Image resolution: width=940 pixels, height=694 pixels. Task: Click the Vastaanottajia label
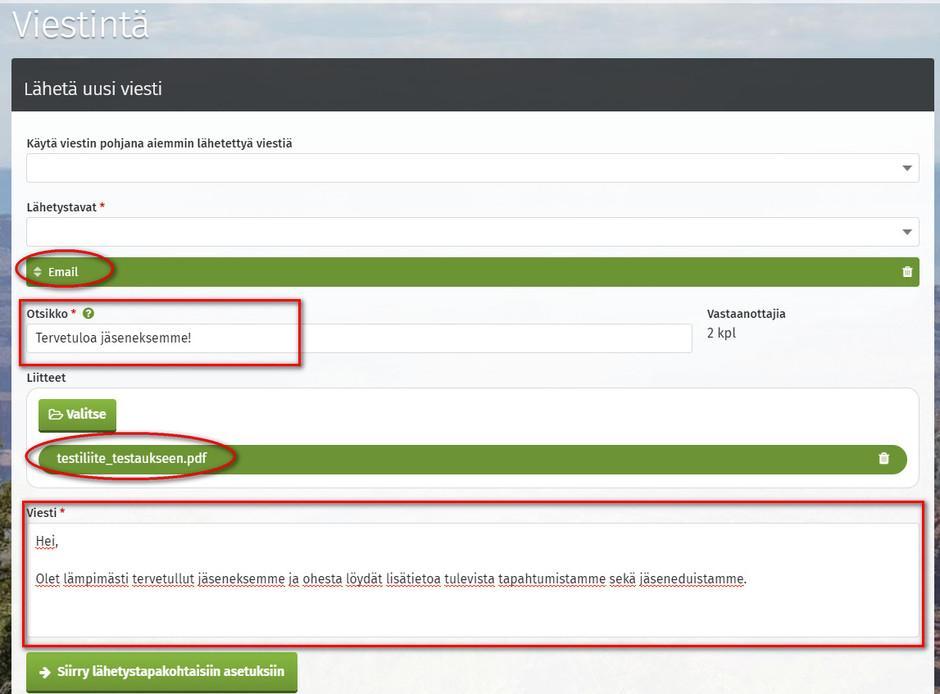point(746,313)
